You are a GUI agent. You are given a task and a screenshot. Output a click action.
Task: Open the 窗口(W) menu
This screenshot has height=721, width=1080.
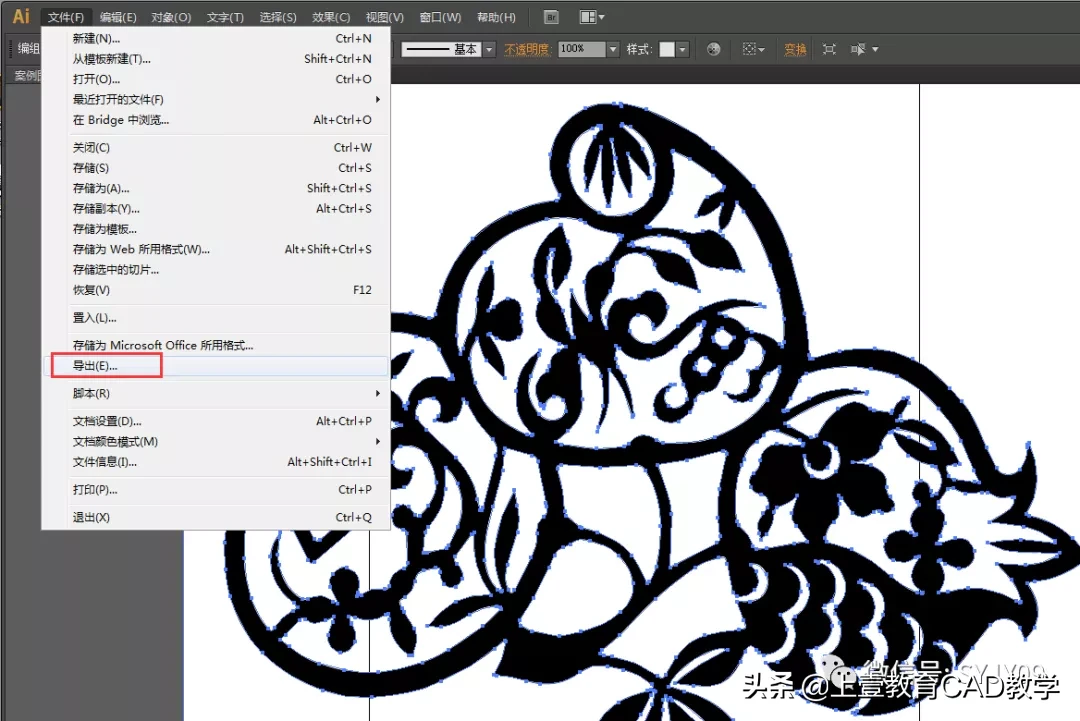tap(440, 17)
